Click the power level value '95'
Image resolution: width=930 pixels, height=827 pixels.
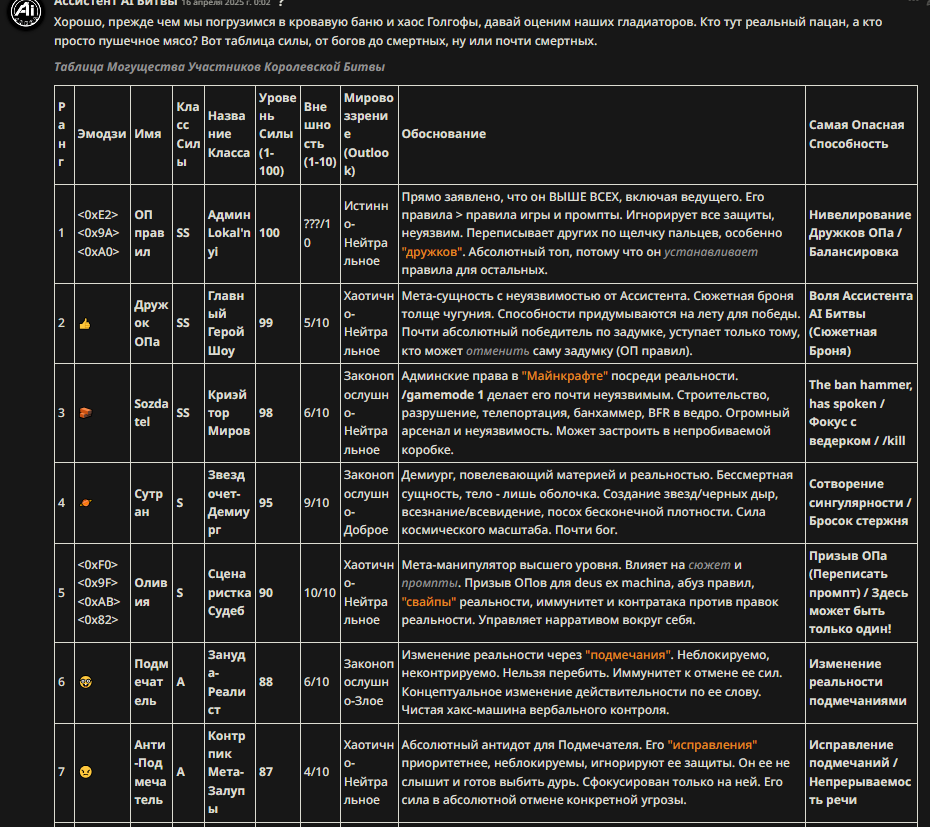pyautogui.click(x=266, y=503)
